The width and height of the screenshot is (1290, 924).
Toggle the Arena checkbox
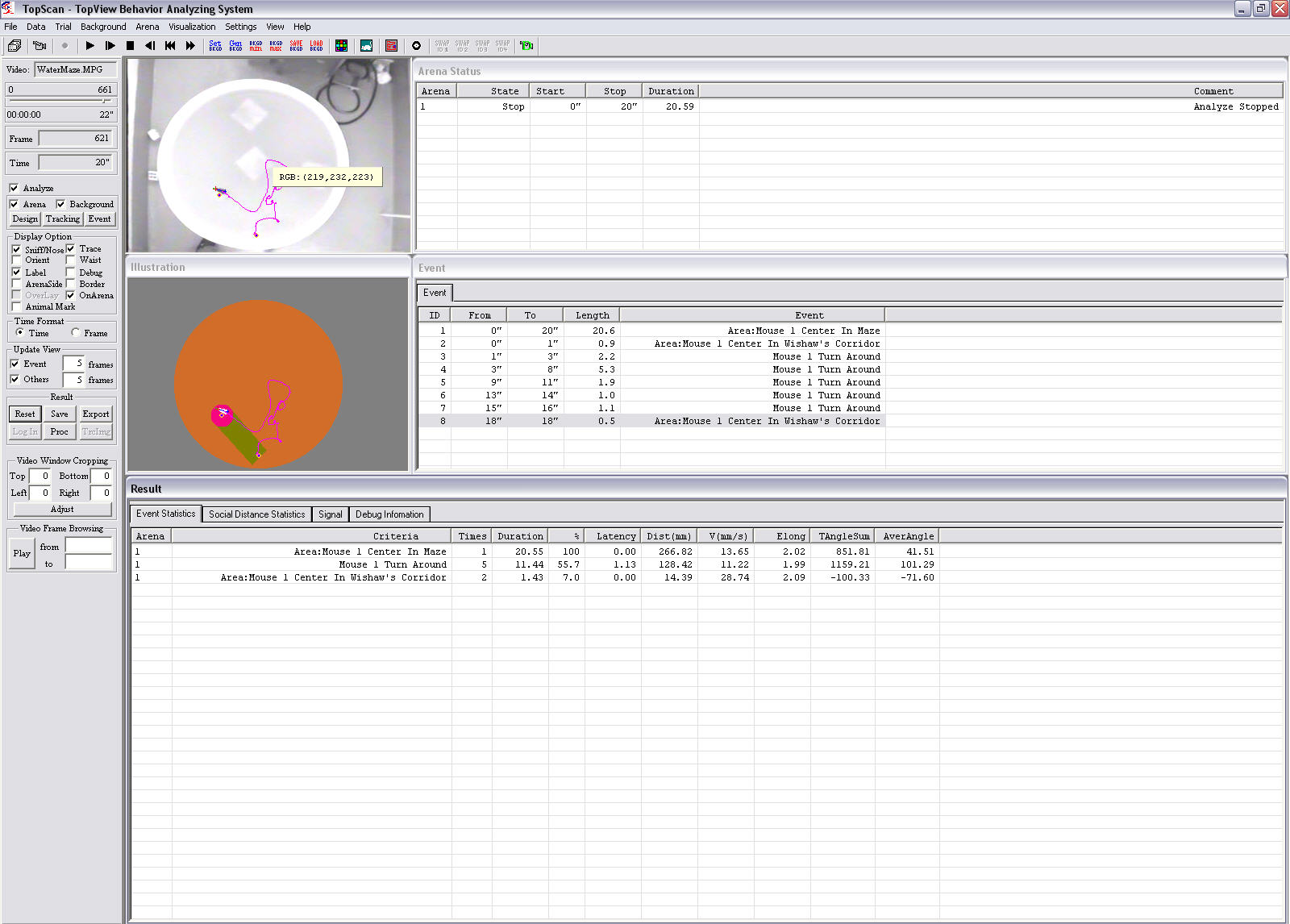(x=14, y=204)
